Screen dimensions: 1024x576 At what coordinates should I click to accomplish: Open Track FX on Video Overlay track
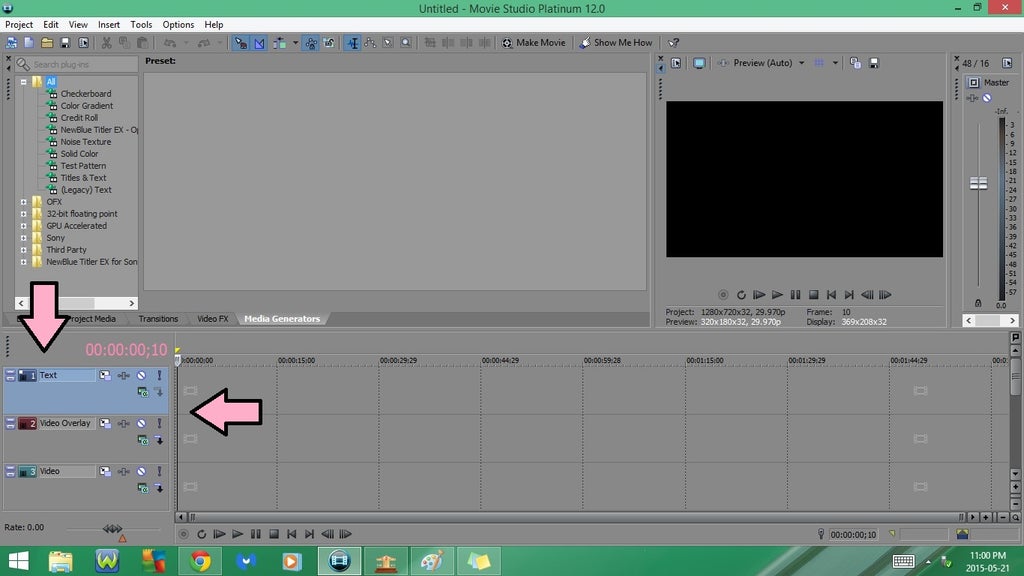coord(124,424)
